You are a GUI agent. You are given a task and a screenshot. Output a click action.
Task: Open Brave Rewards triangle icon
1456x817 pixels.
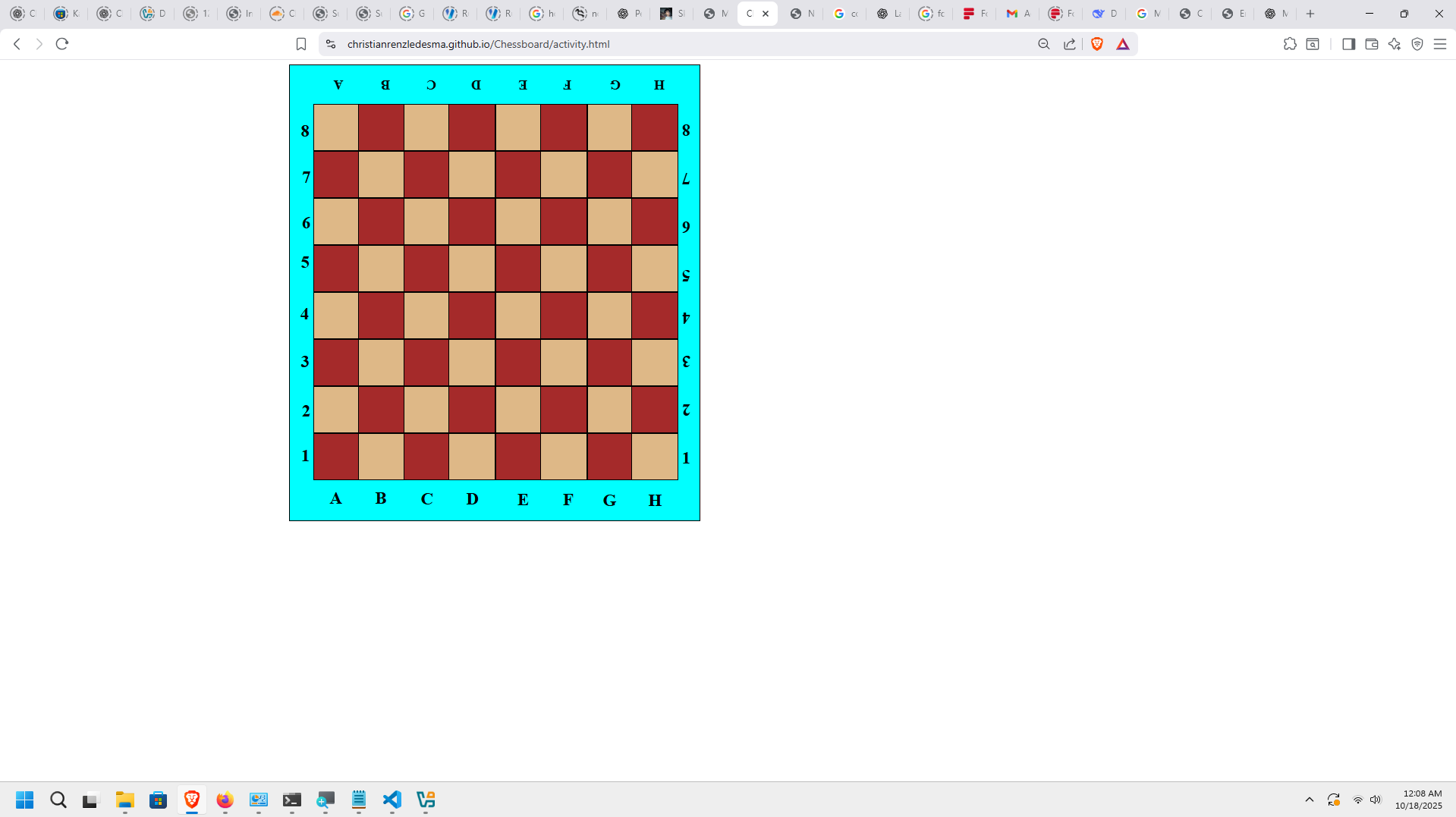(x=1123, y=44)
